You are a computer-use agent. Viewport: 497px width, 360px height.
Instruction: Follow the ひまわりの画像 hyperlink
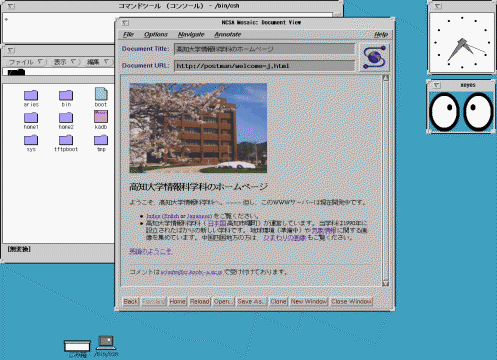[285, 238]
